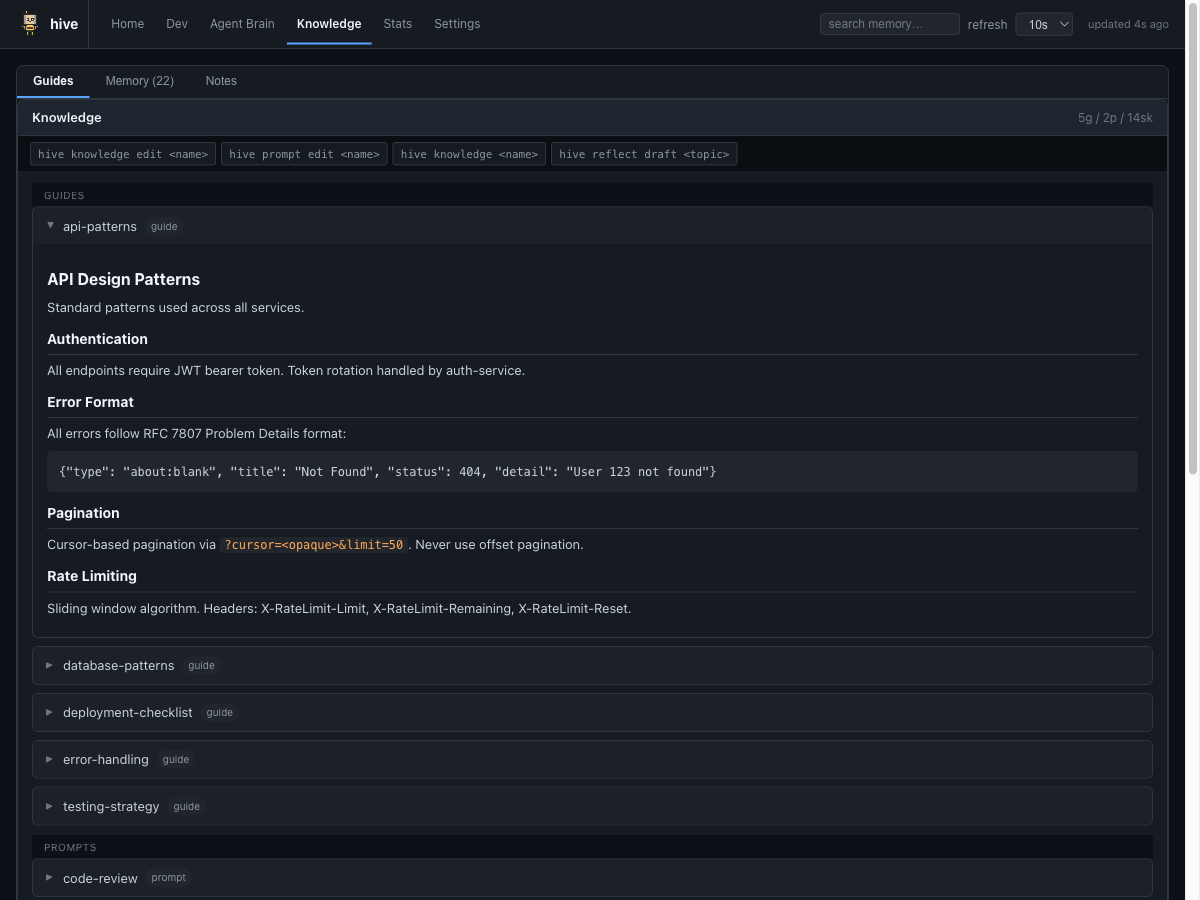Expand the code-review prompt
1200x900 pixels.
point(592,878)
